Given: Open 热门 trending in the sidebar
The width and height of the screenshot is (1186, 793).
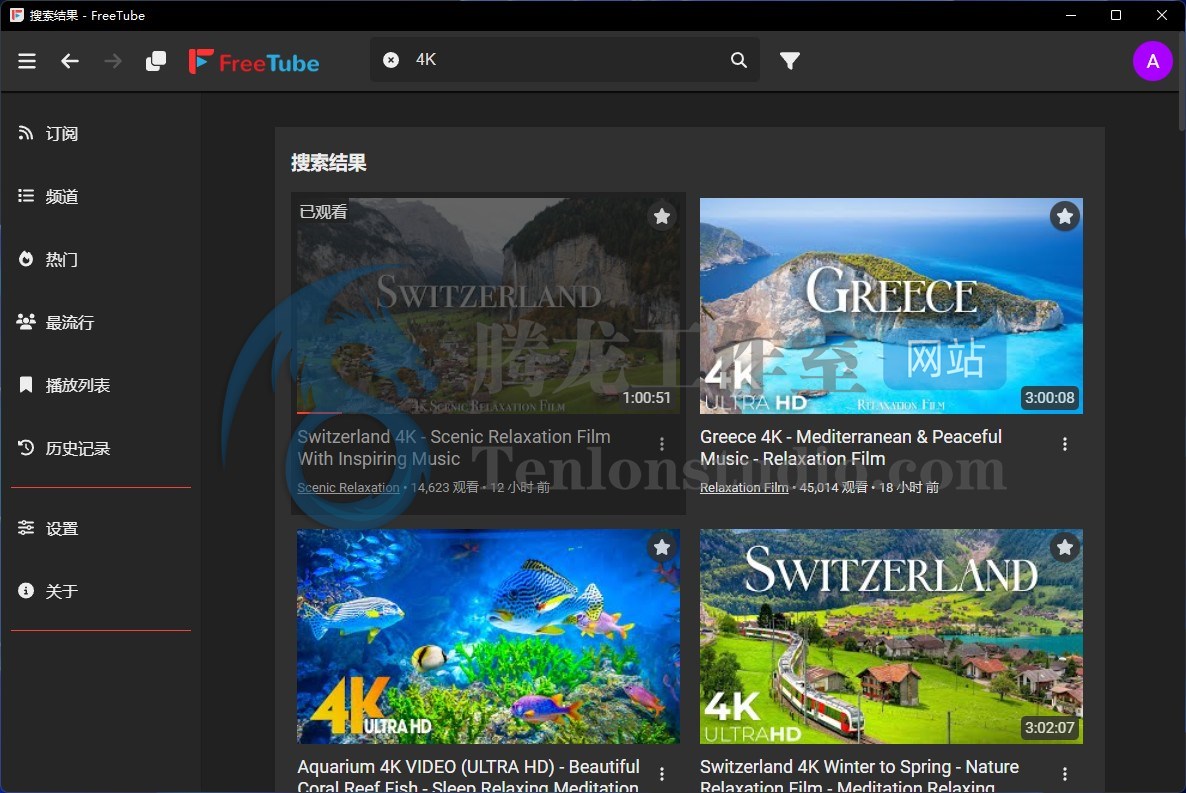Looking at the screenshot, I should tap(101, 260).
